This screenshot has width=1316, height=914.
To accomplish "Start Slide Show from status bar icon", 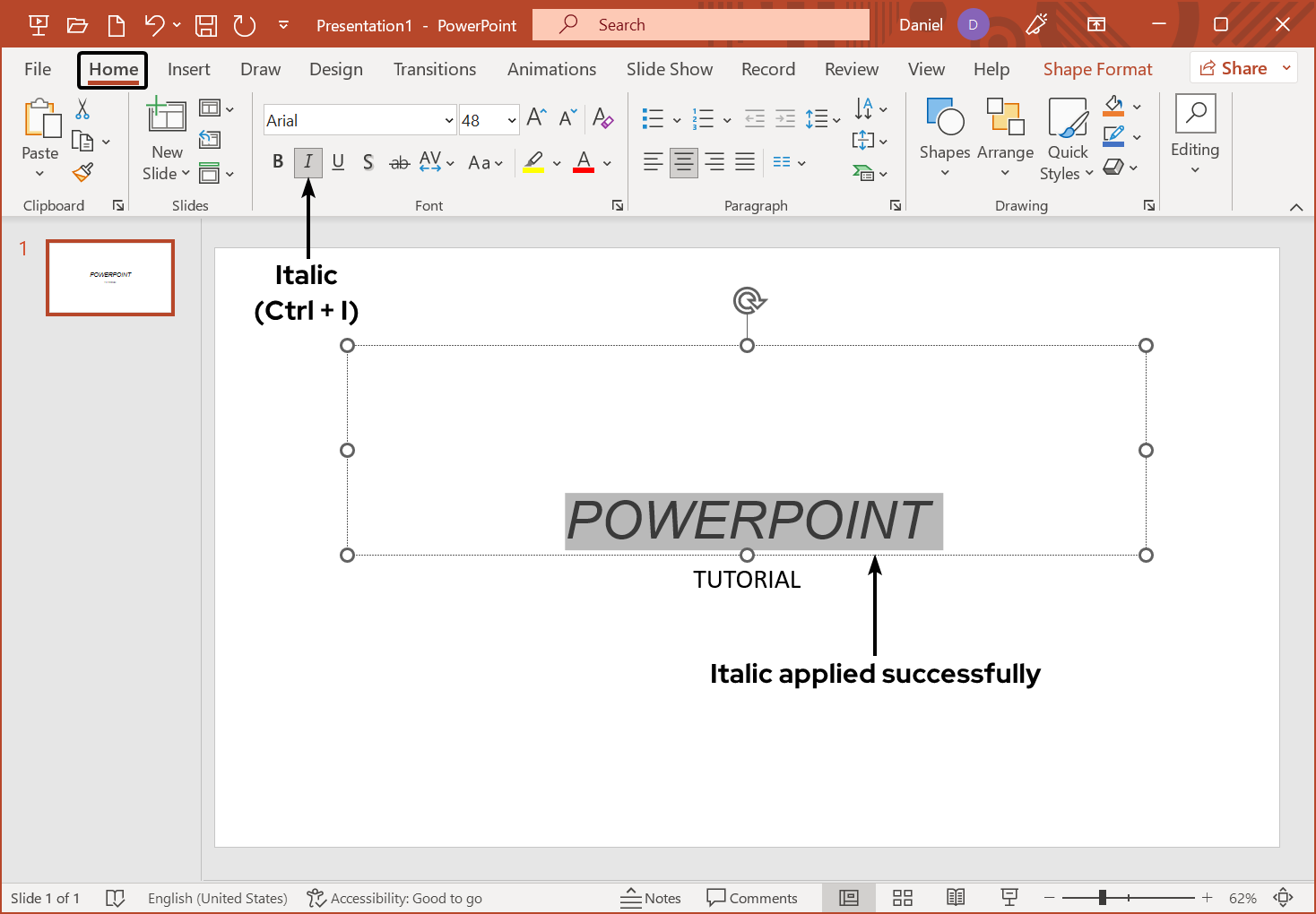I will pyautogui.click(x=1009, y=898).
